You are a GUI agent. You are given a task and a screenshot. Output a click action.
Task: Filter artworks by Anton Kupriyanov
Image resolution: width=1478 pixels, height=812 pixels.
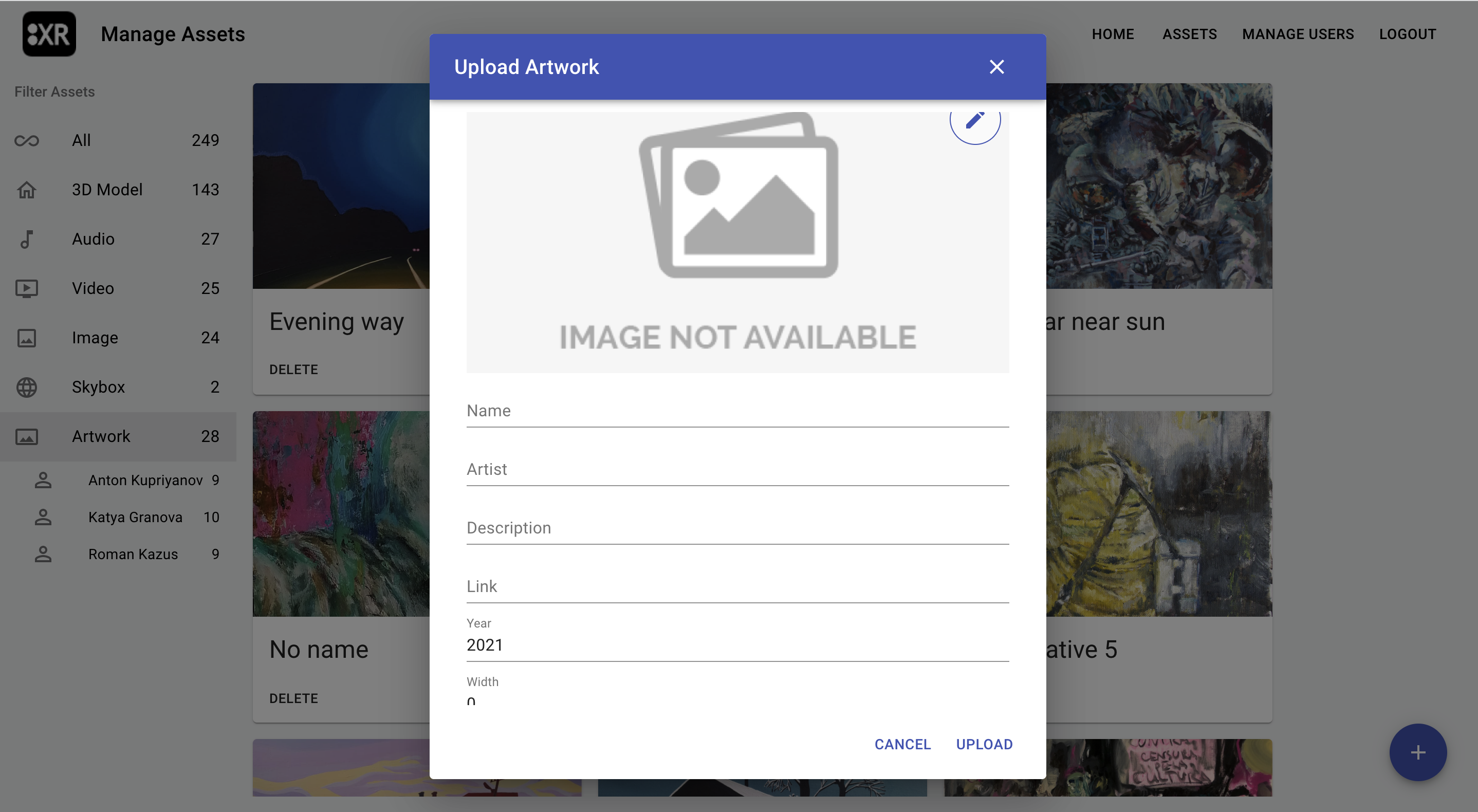[145, 481]
